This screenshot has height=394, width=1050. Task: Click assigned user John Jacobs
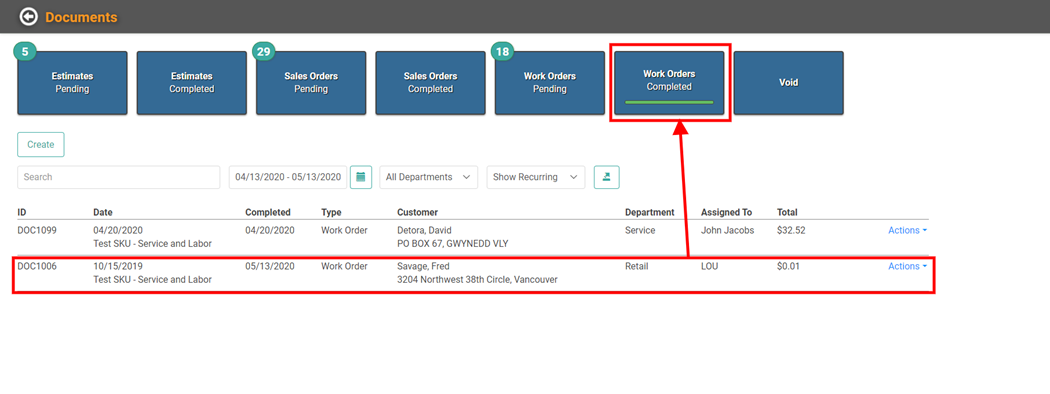[727, 231]
